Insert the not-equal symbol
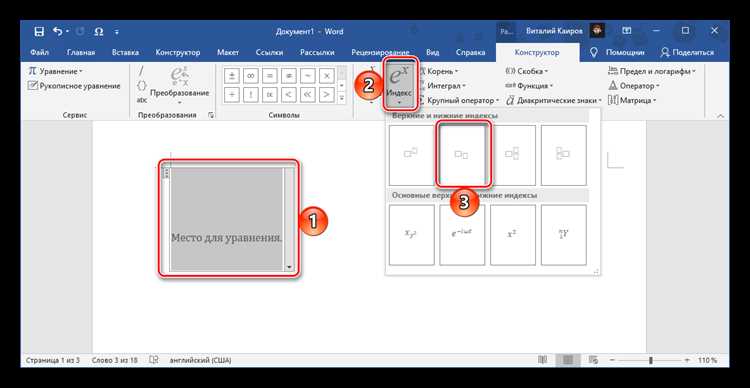 (288, 76)
